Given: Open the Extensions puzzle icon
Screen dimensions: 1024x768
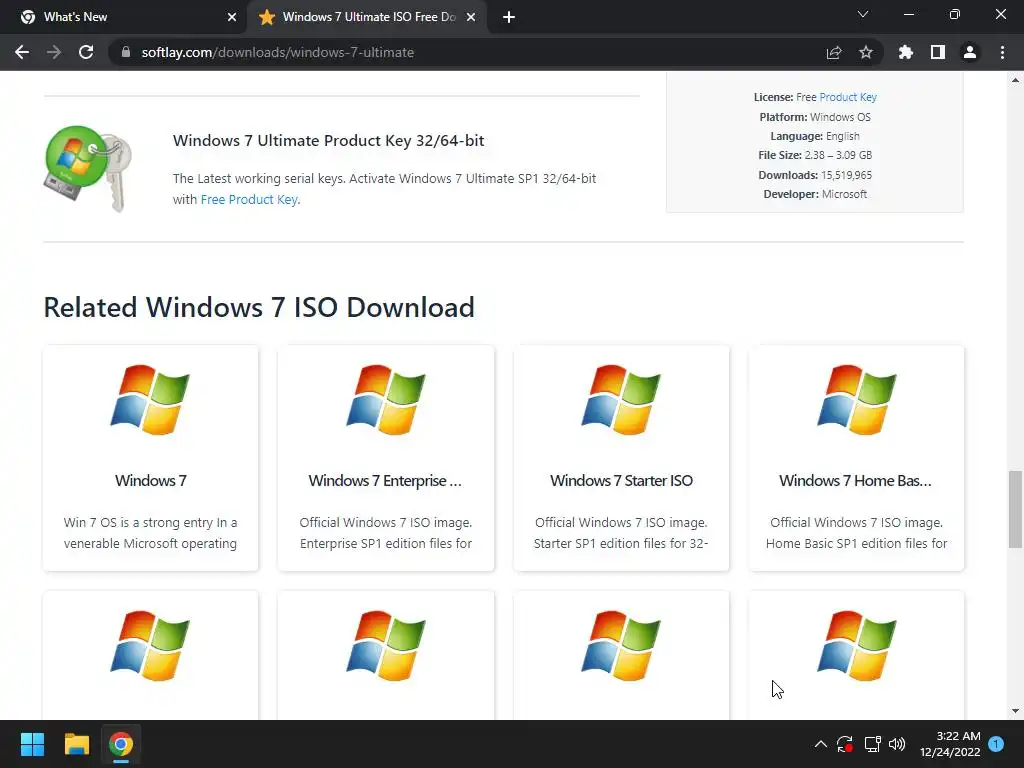Looking at the screenshot, I should [x=906, y=52].
